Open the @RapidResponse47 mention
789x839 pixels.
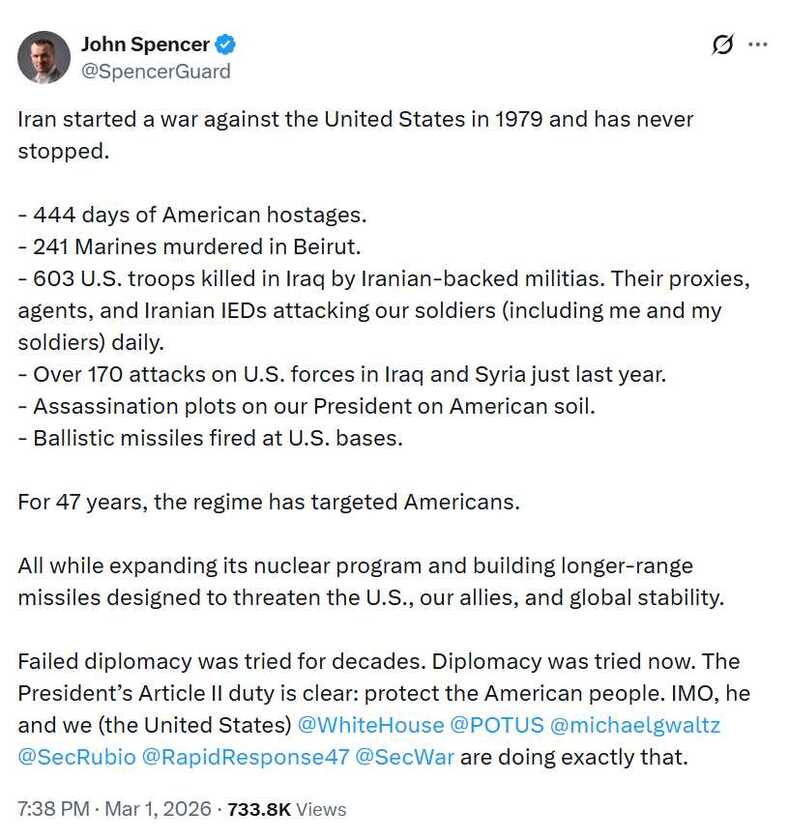point(248,756)
